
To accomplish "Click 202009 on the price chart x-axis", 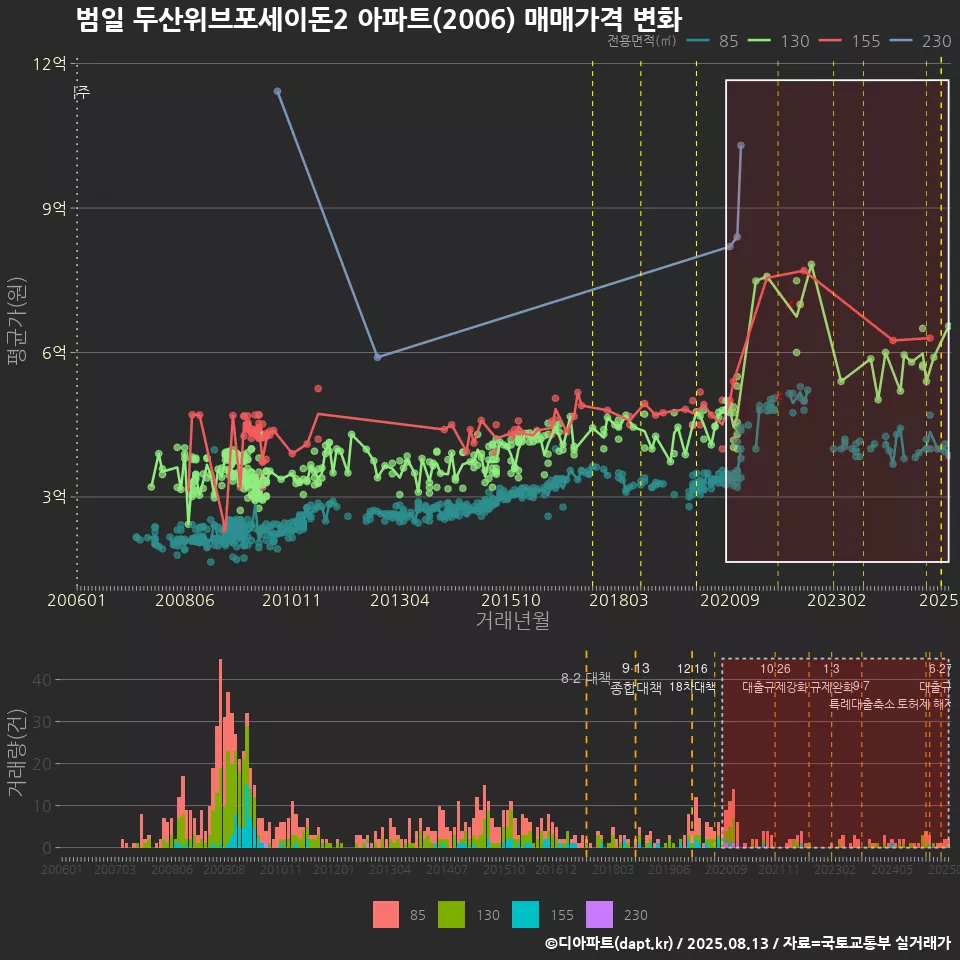I will 730,600.
